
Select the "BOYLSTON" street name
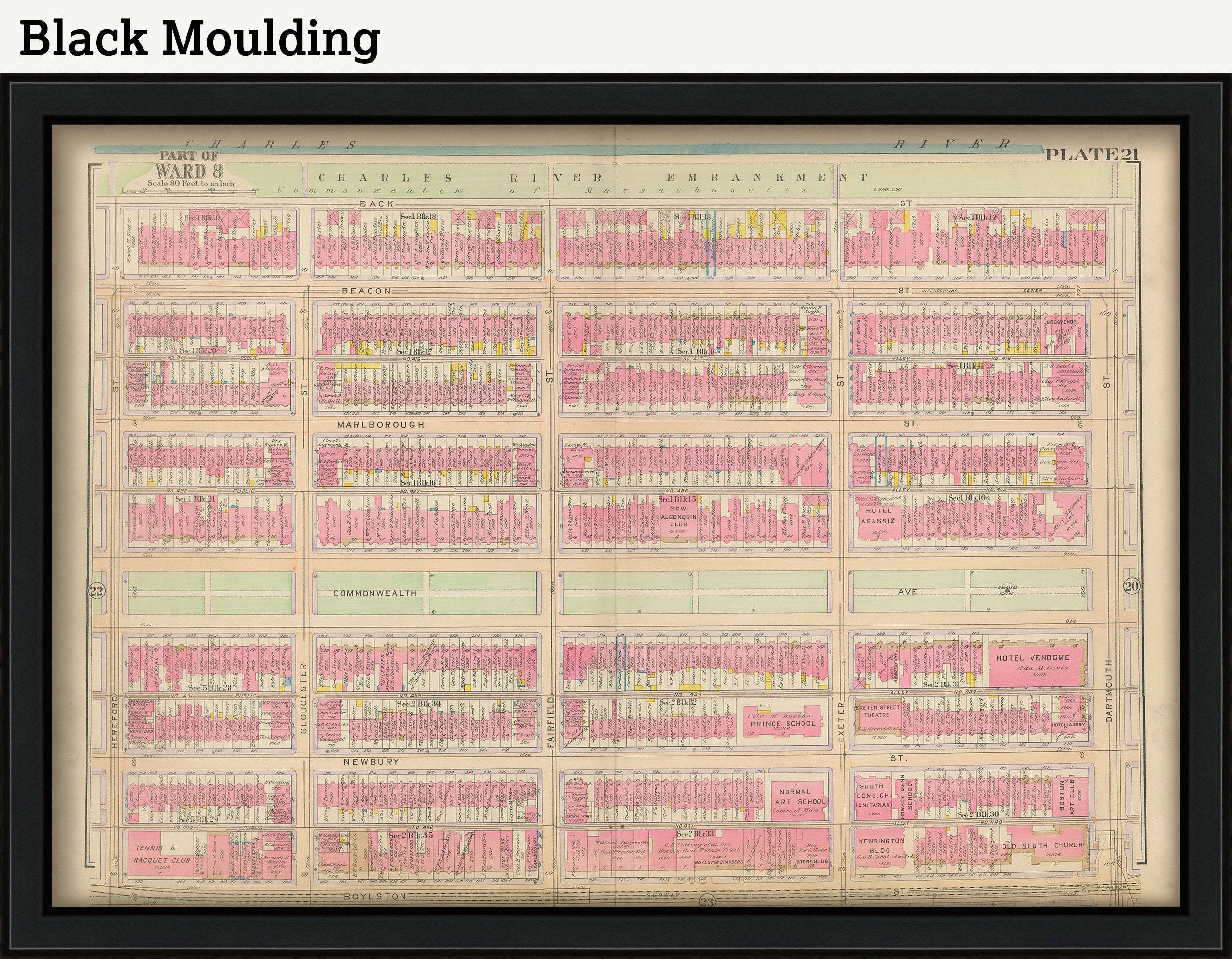pyautogui.click(x=374, y=896)
